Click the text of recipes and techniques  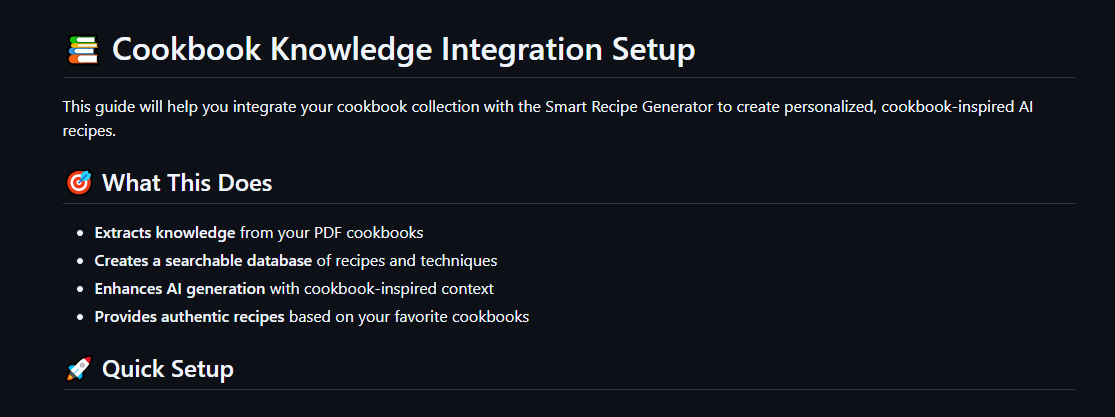coord(407,261)
